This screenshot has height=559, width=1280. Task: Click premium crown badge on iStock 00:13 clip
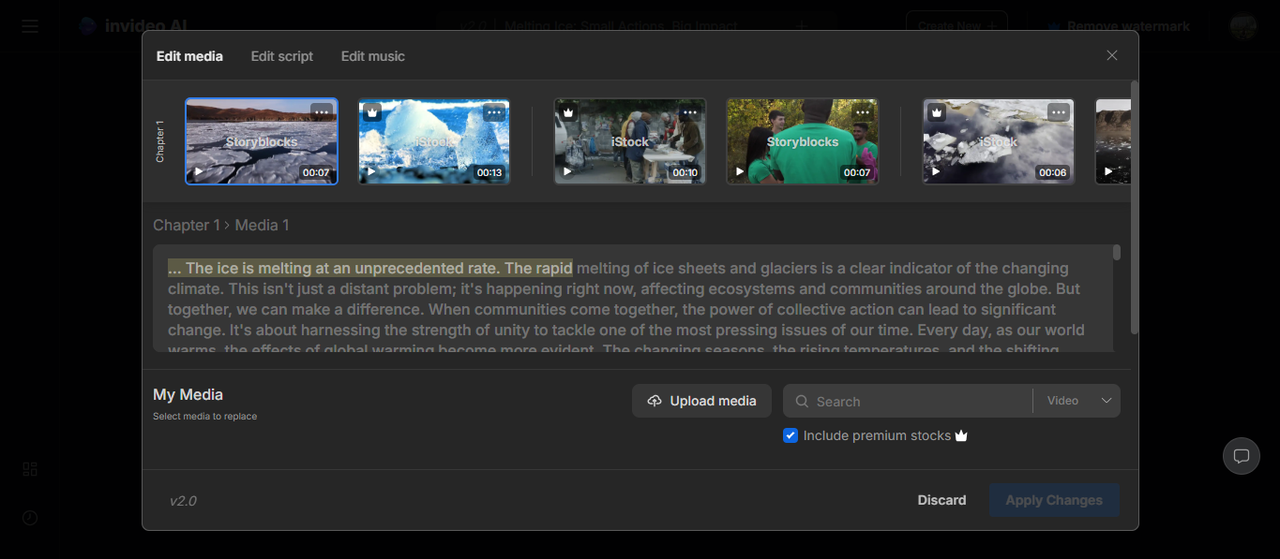pos(371,112)
